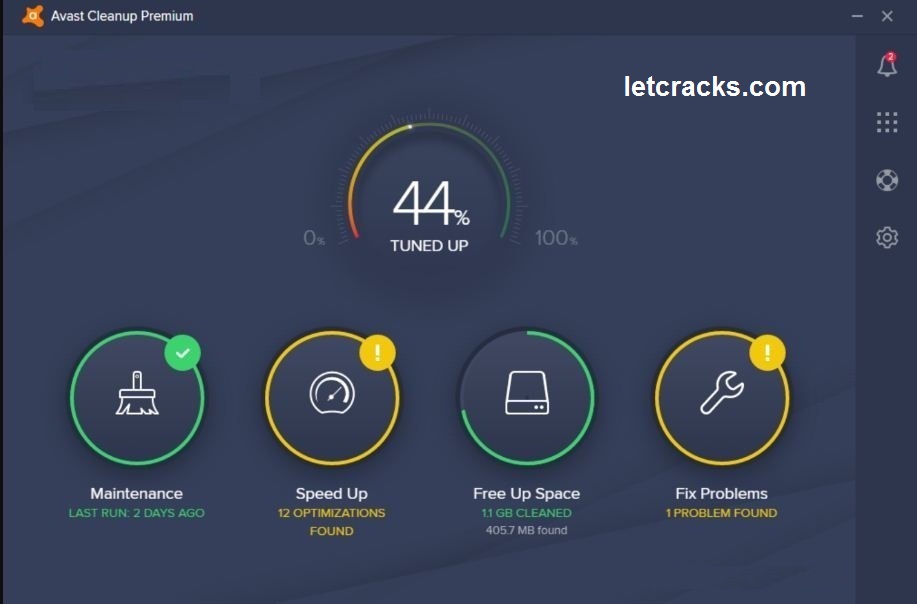Screen dimensions: 917x604
Task: Close the Avast Cleanup window
Action: pyautogui.click(x=887, y=16)
